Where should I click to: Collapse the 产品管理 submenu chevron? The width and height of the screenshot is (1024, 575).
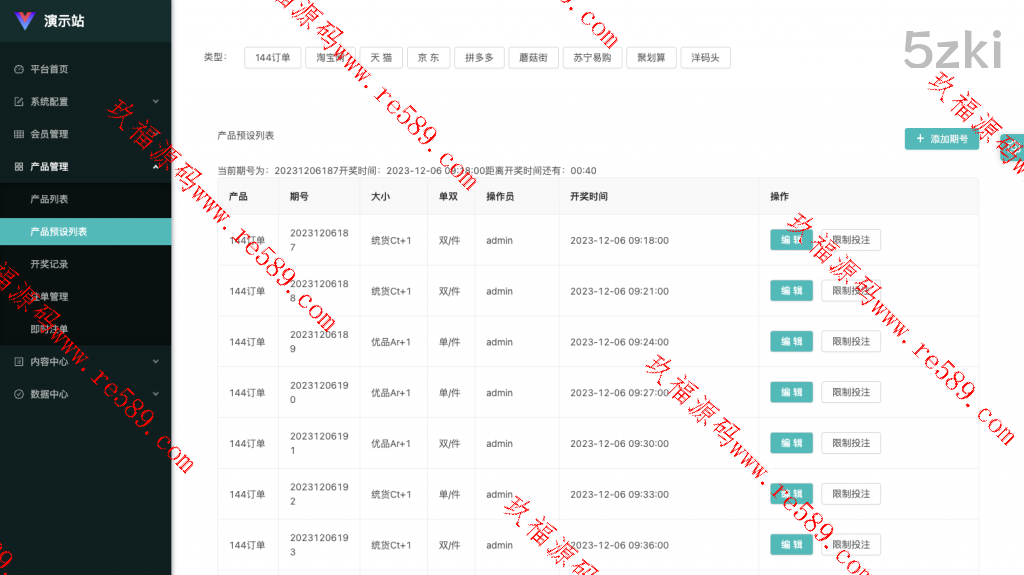155,166
